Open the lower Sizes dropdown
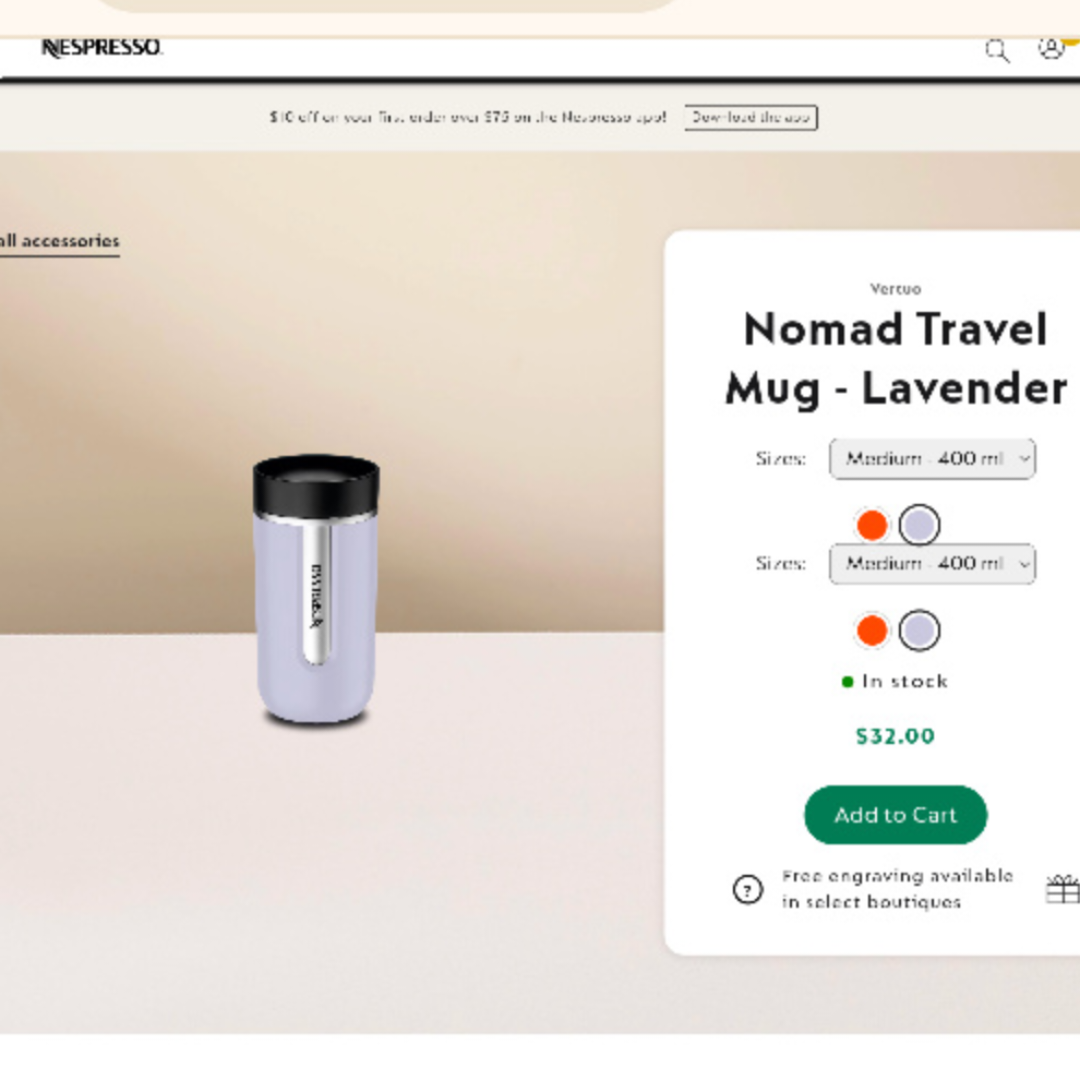Image resolution: width=1080 pixels, height=1080 pixels. 932,563
